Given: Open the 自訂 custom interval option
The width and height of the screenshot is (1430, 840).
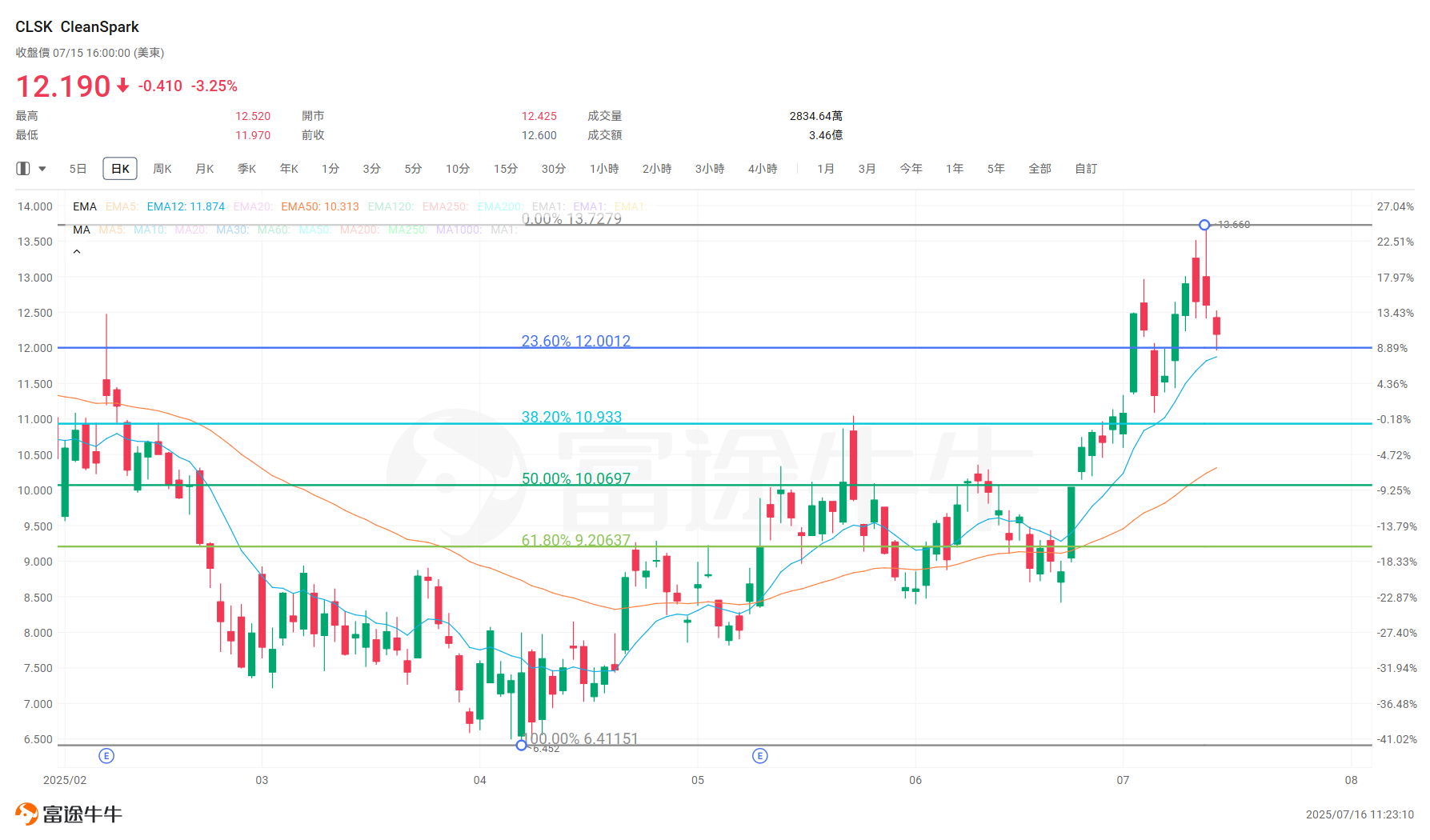Looking at the screenshot, I should coord(1085,168).
